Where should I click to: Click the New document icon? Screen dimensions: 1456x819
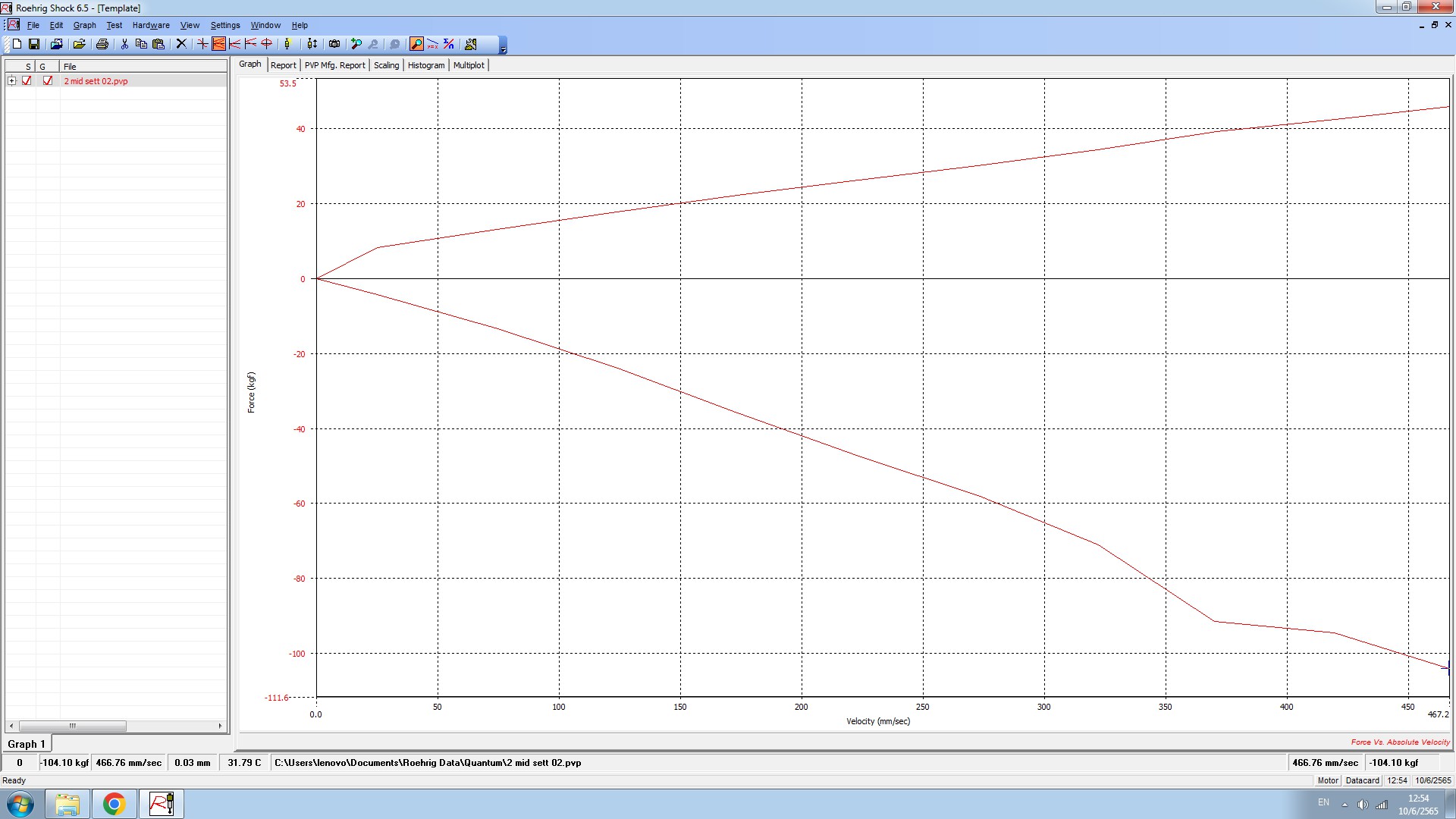[17, 44]
